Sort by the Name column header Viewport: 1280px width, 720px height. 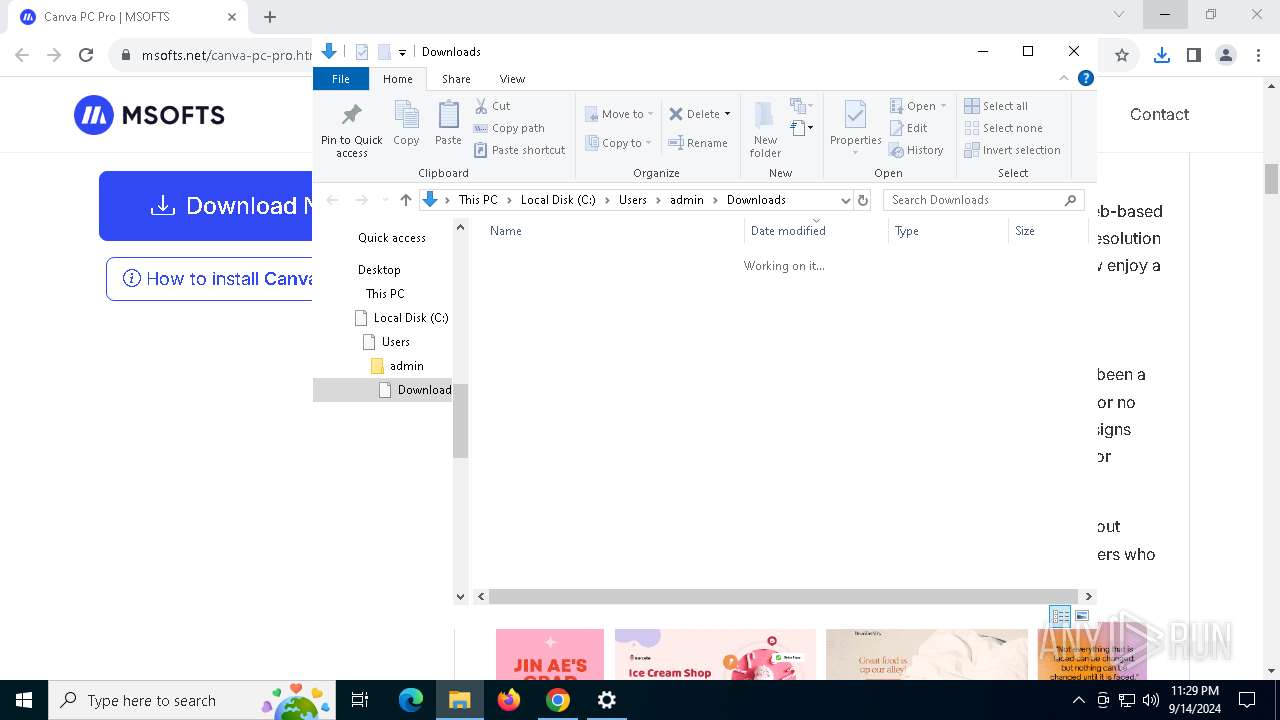[614, 231]
